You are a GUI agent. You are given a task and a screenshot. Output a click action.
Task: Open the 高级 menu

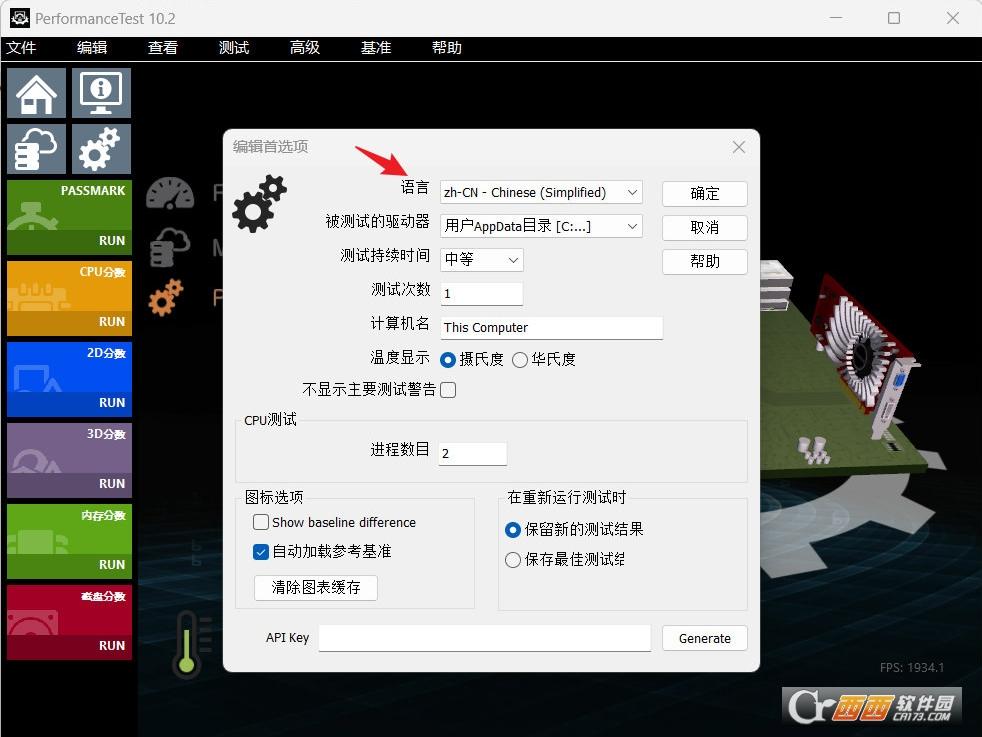click(x=305, y=48)
